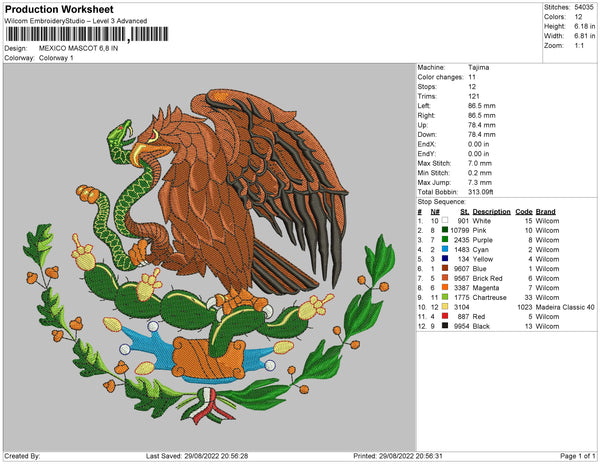600x464 pixels.
Task: Choose the brown swatch in the Blue row
Action: 445,268
